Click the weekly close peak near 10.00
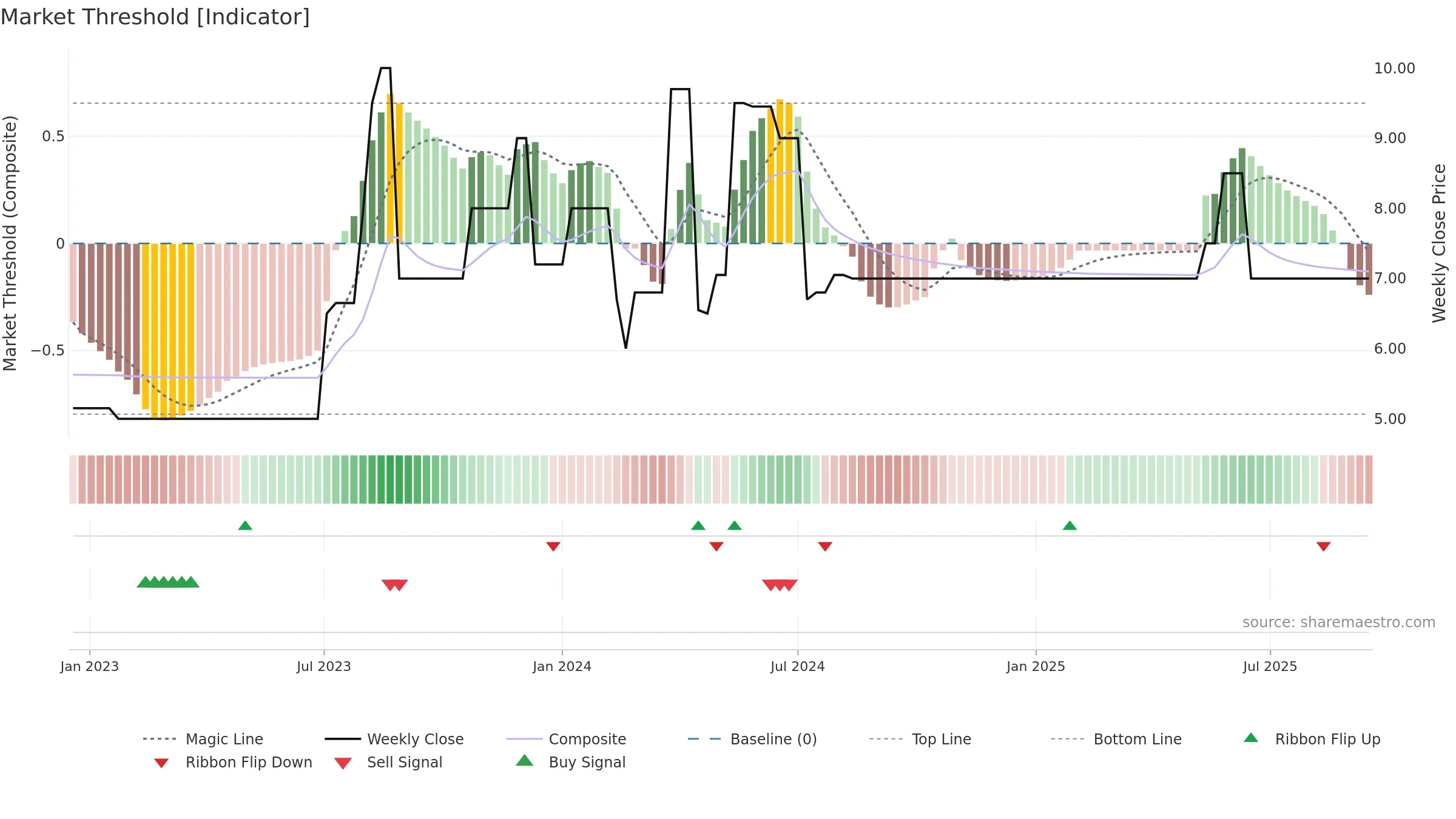 (385, 68)
